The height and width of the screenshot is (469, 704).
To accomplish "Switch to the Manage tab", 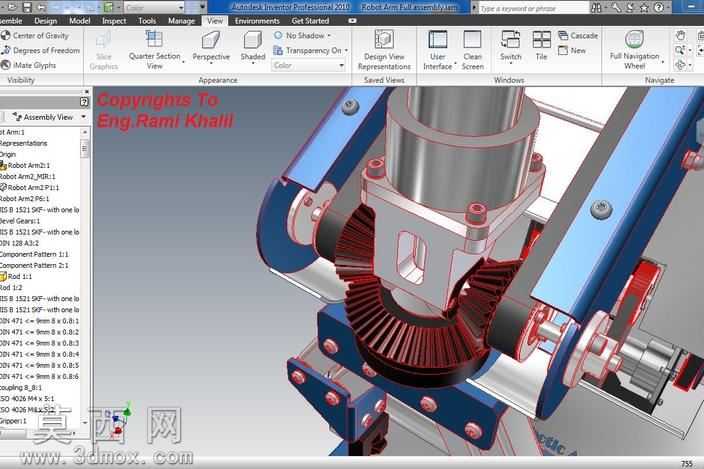I will 181,21.
